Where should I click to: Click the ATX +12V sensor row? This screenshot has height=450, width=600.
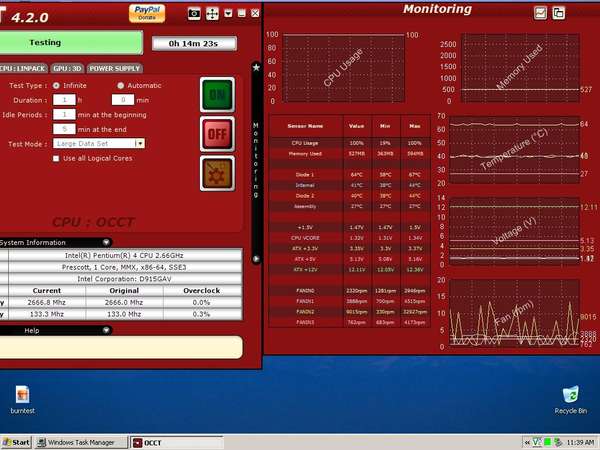click(x=349, y=270)
